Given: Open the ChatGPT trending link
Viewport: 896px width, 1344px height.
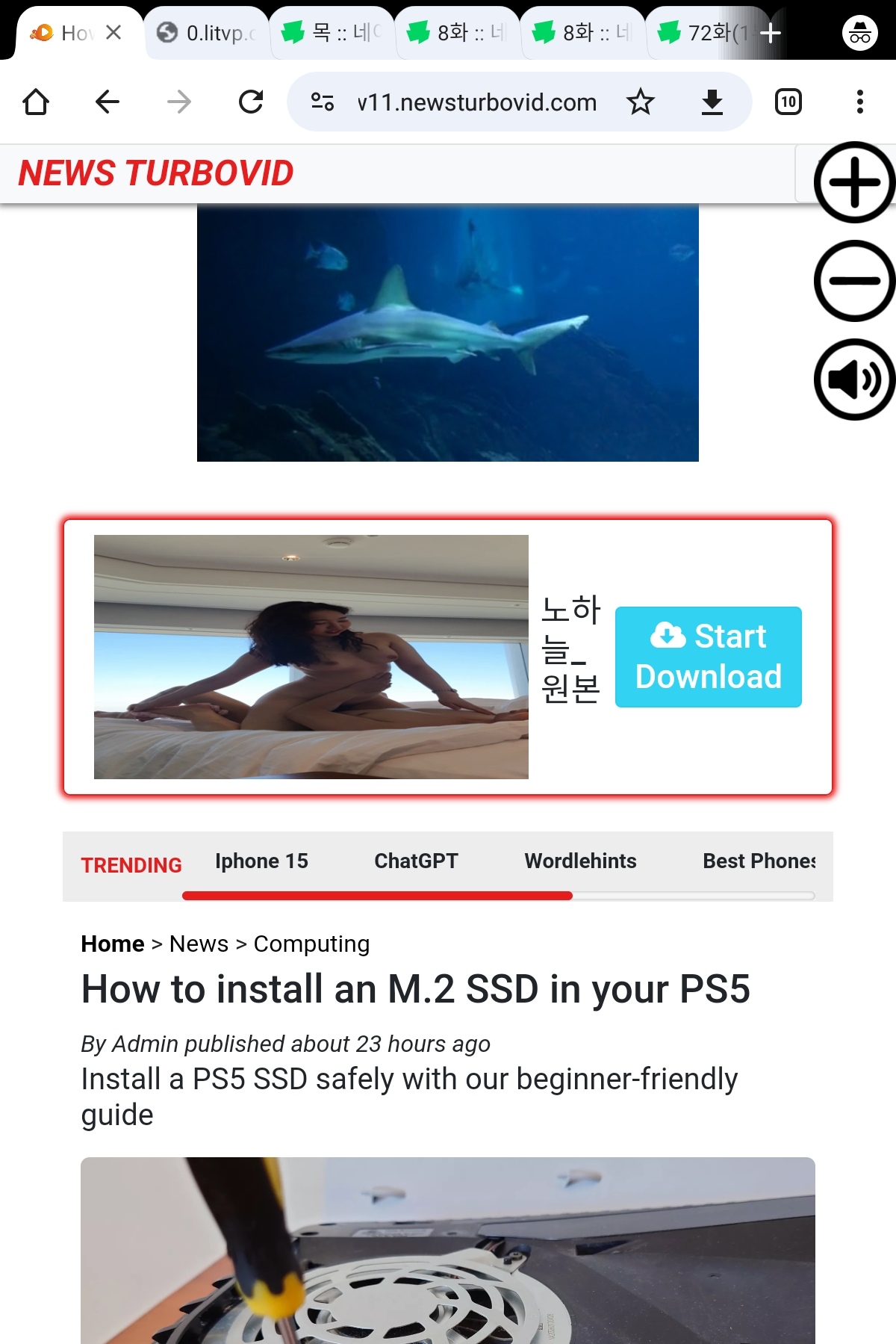Looking at the screenshot, I should tap(416, 861).
